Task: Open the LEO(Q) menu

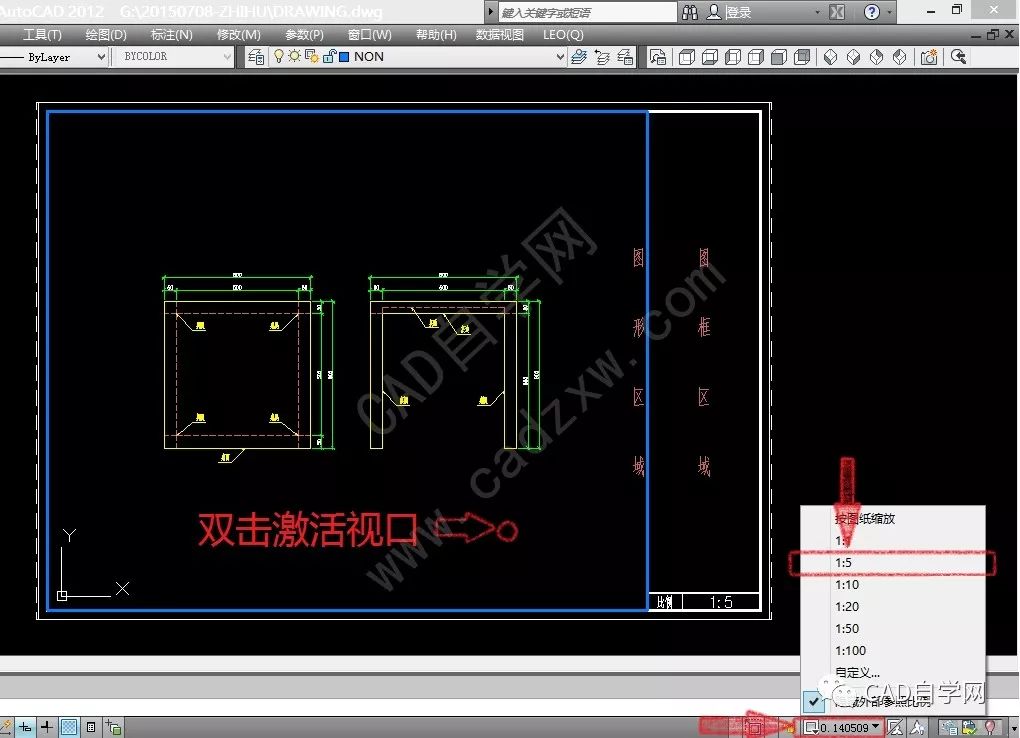Action: tap(563, 35)
